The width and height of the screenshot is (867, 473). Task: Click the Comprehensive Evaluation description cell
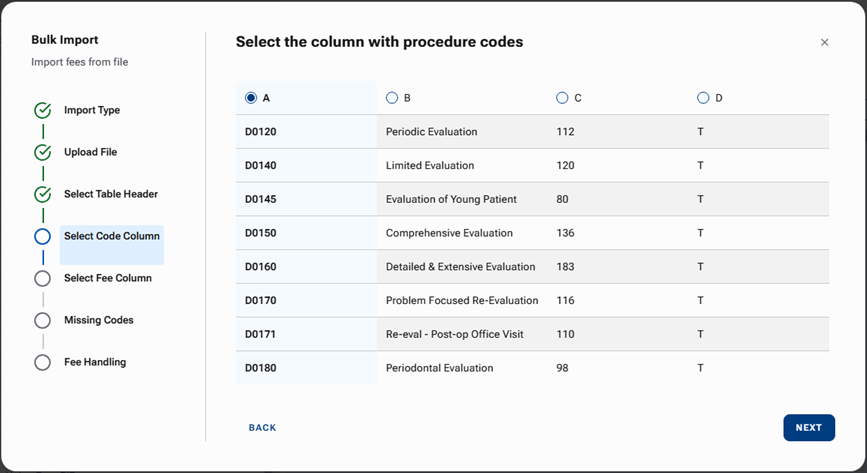[449, 233]
